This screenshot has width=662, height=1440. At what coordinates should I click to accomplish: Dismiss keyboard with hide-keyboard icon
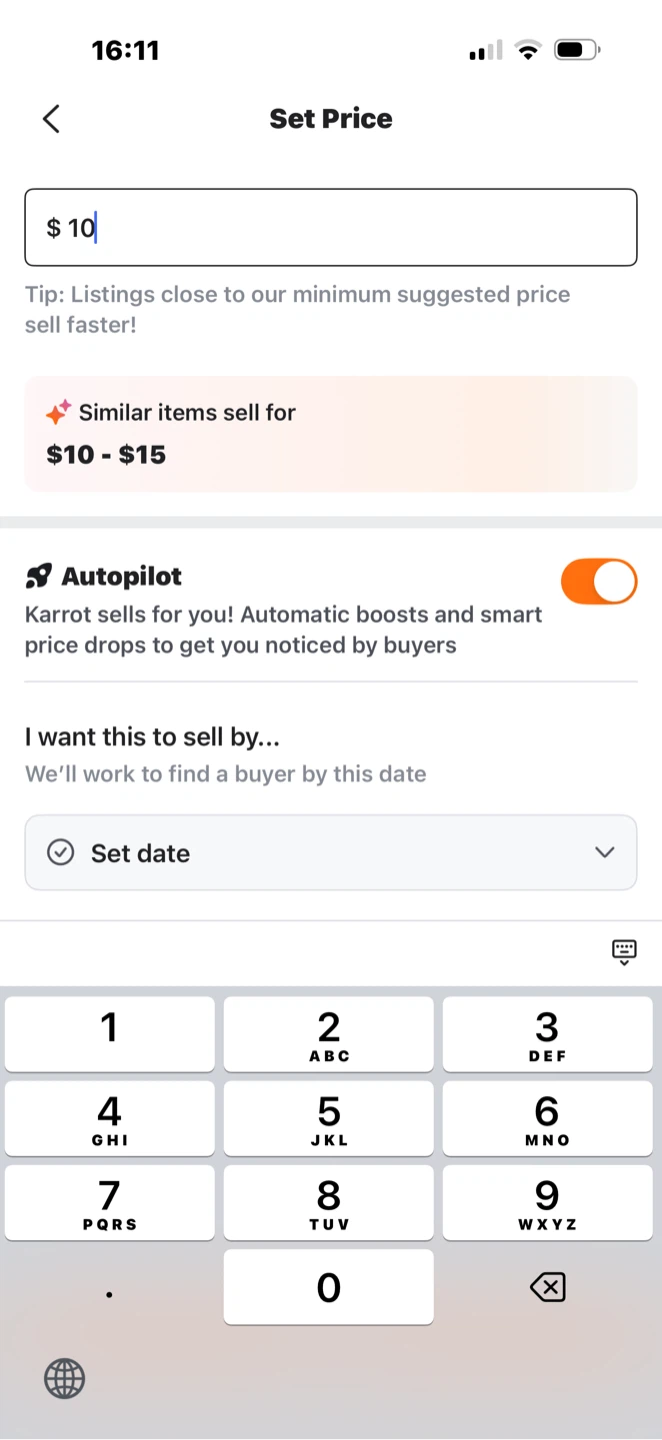click(624, 952)
